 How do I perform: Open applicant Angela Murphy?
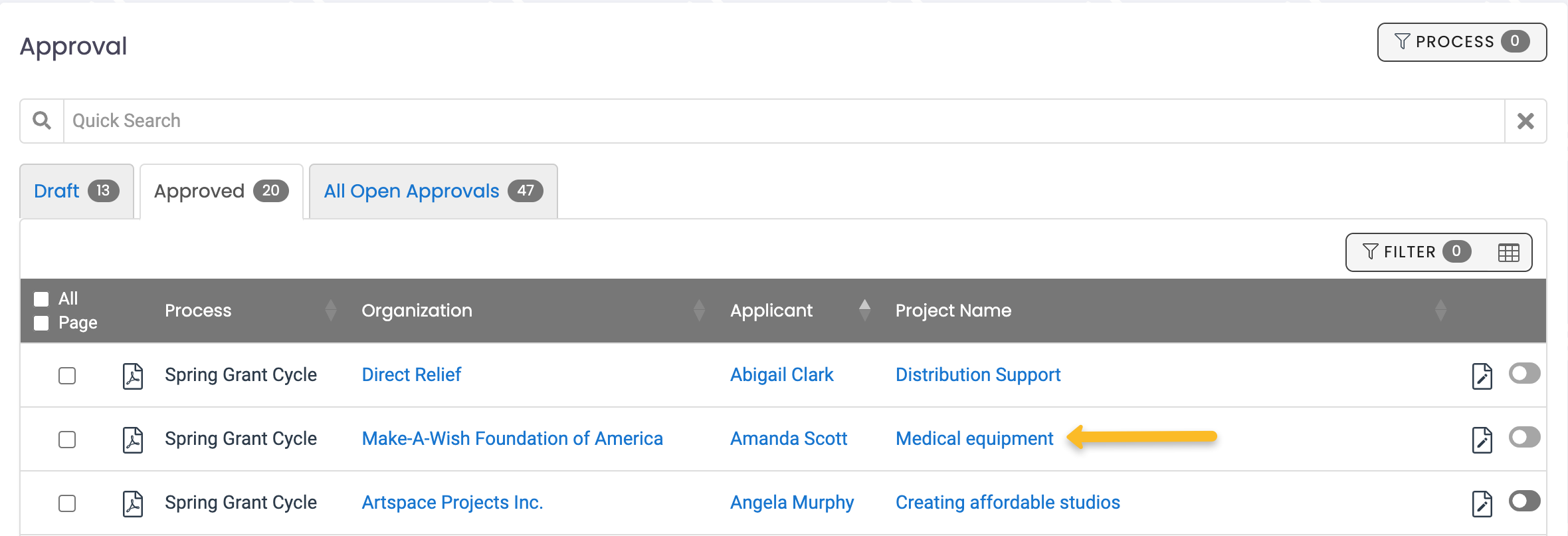tap(792, 503)
